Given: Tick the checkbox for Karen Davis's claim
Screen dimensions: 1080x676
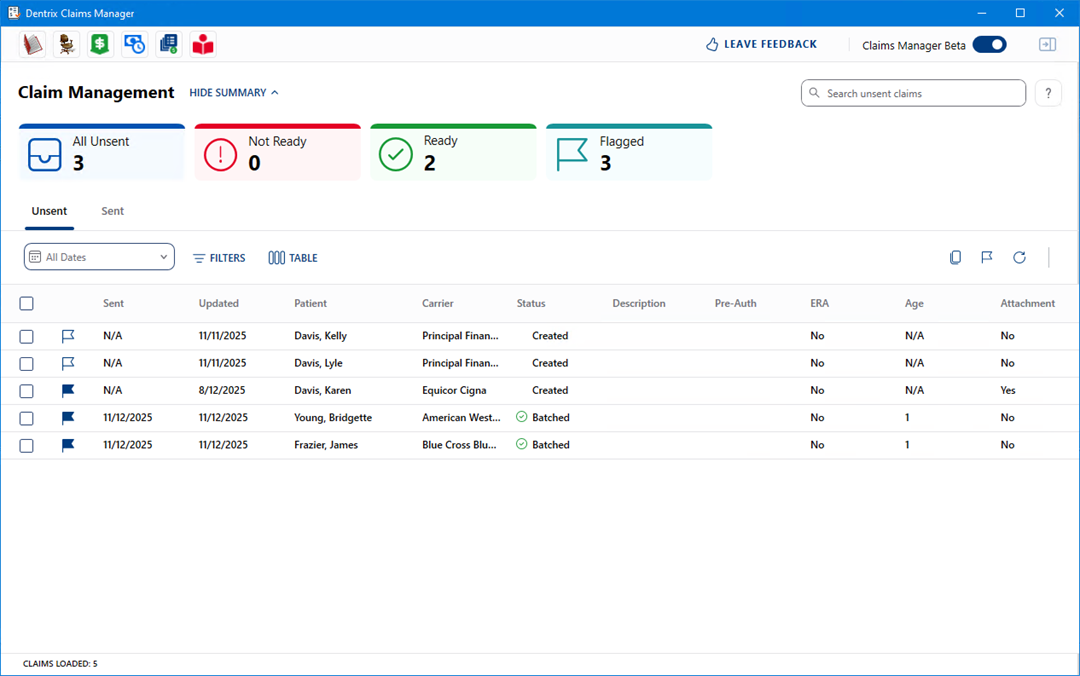Looking at the screenshot, I should 27,391.
